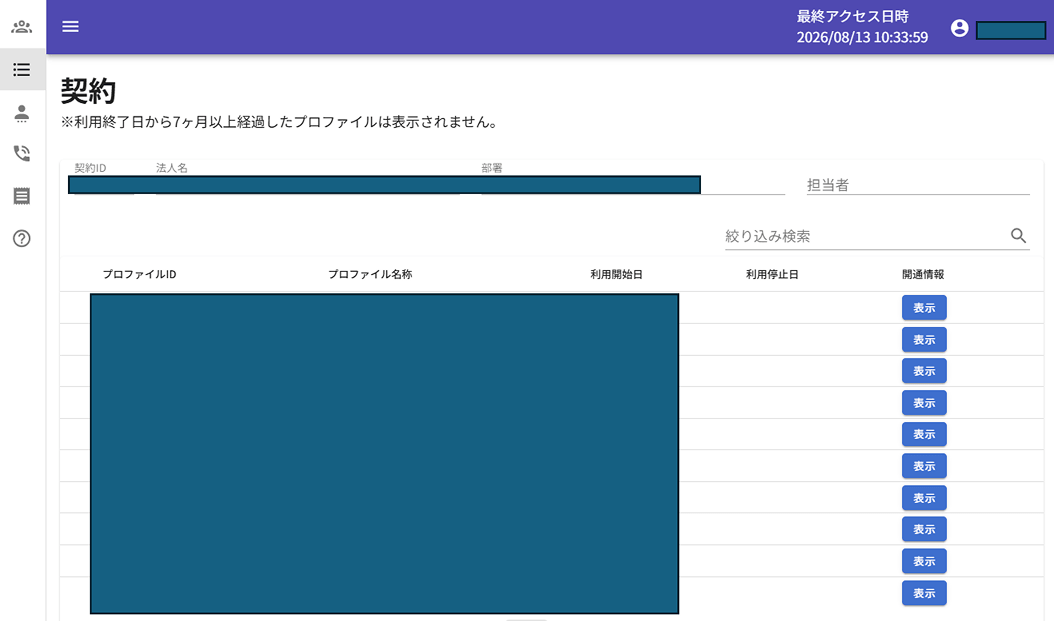Select the contract list sidebar icon
This screenshot has width=1054, height=621.
click(22, 69)
